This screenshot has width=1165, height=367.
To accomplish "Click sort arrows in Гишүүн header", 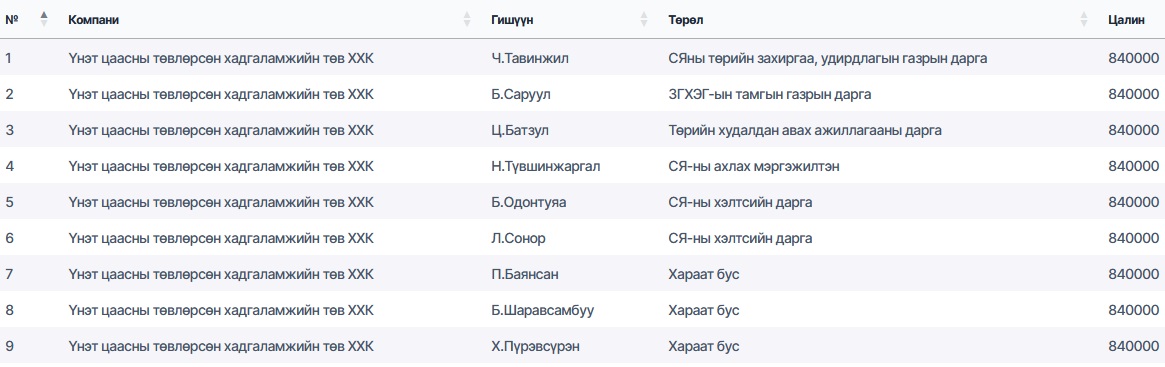I will [x=643, y=19].
